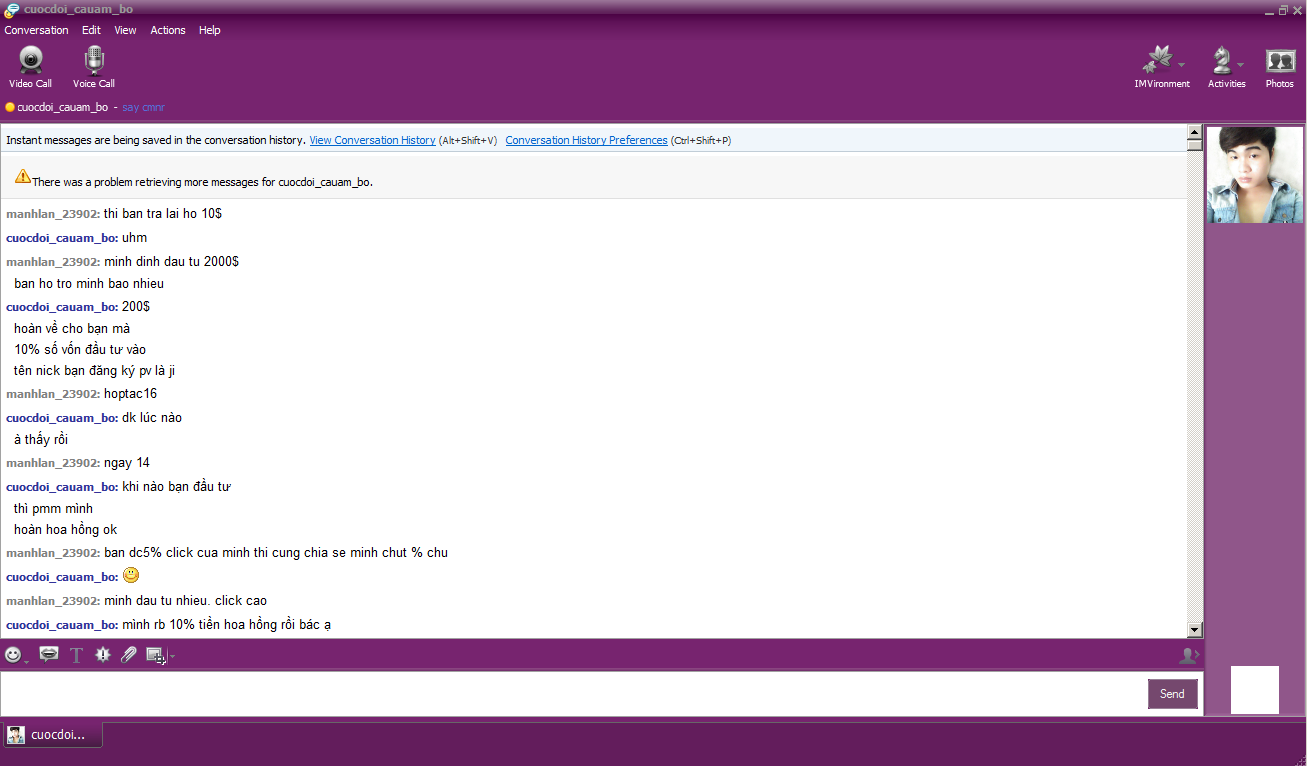Screen dimensions: 1308x766
Task: Open the Help menu
Action: [x=209, y=30]
